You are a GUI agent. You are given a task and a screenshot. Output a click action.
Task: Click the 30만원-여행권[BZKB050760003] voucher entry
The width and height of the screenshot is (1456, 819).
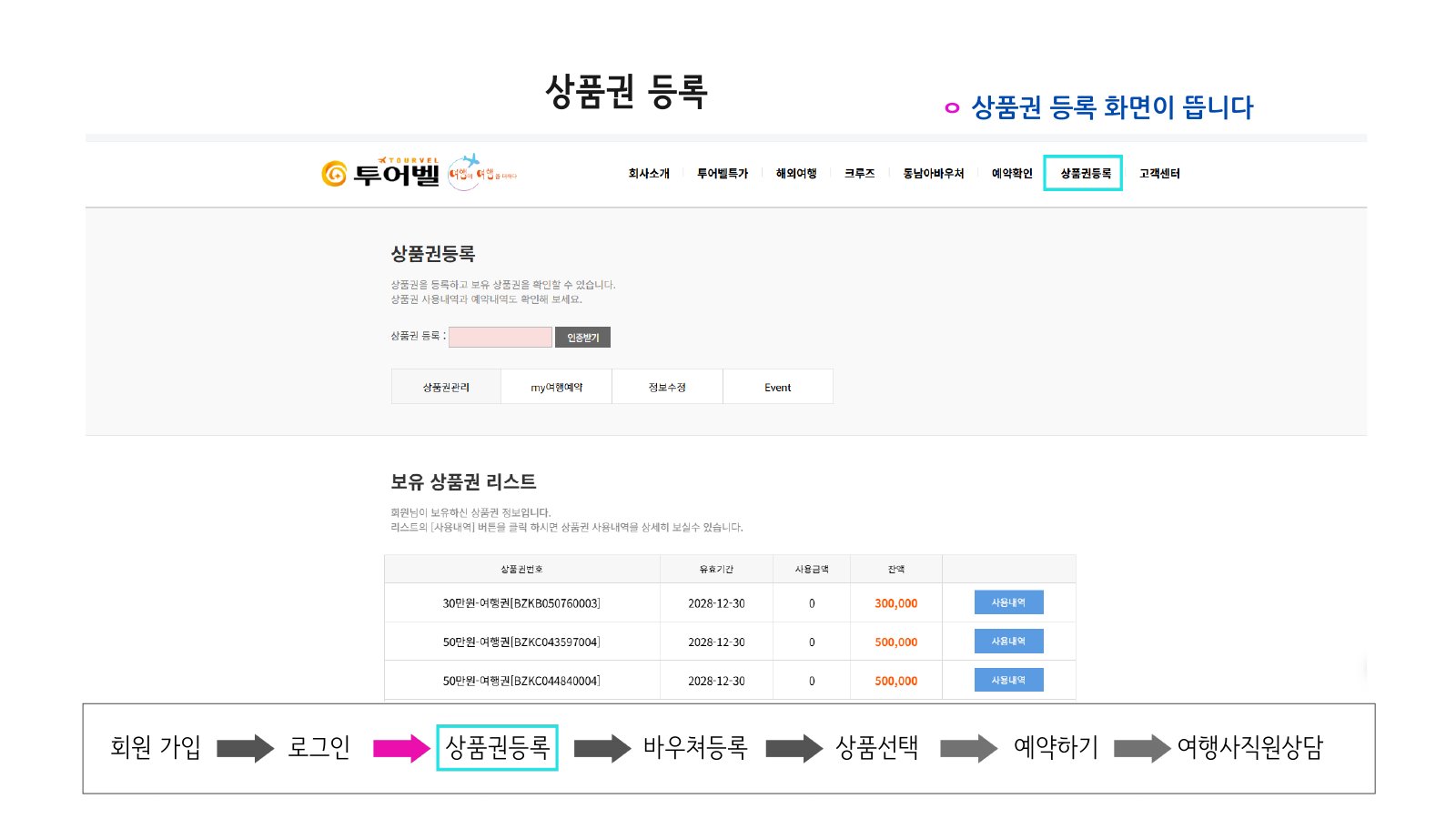(x=521, y=603)
